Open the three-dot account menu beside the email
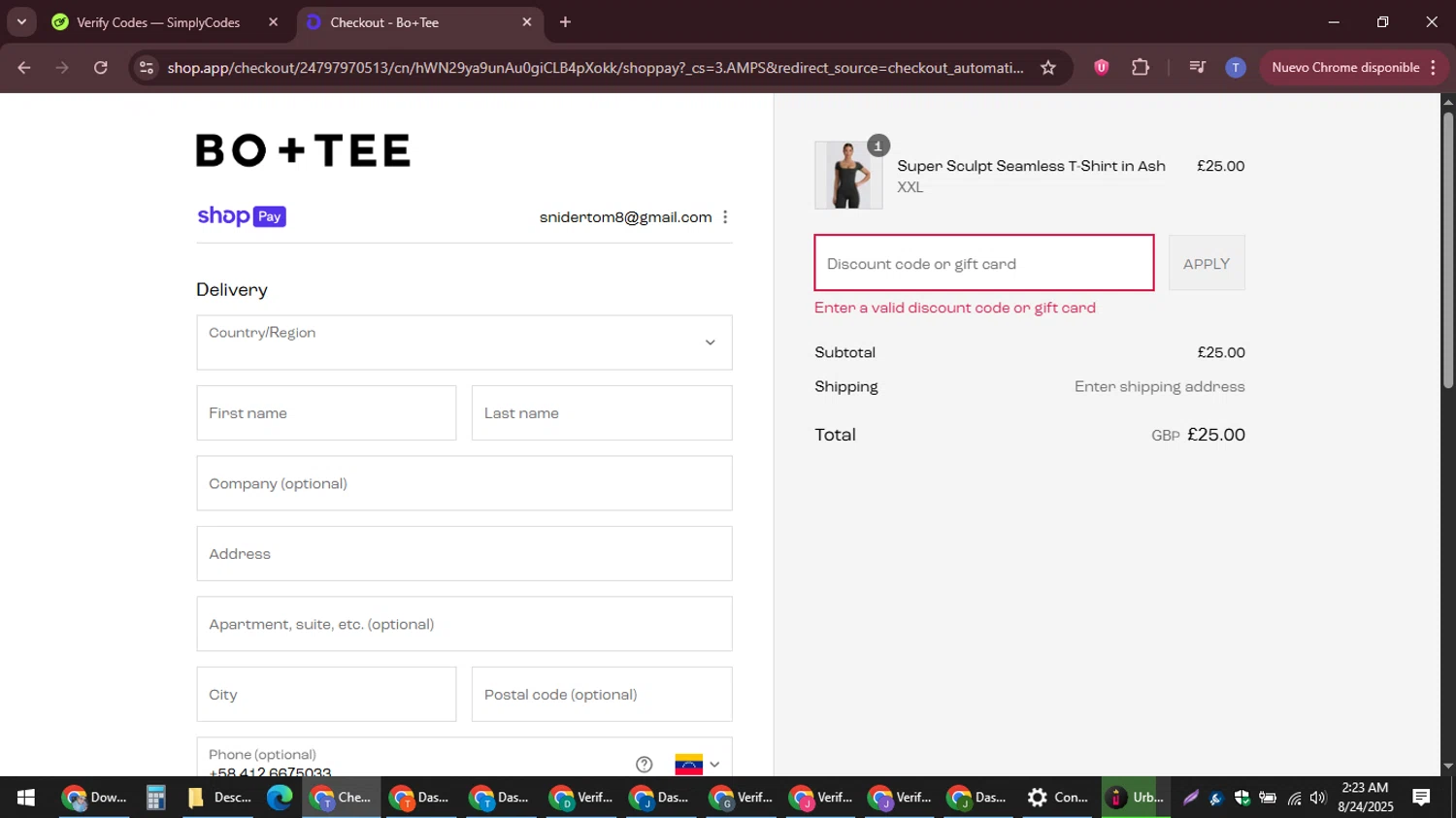Screen dimensions: 1456x818 point(725,217)
